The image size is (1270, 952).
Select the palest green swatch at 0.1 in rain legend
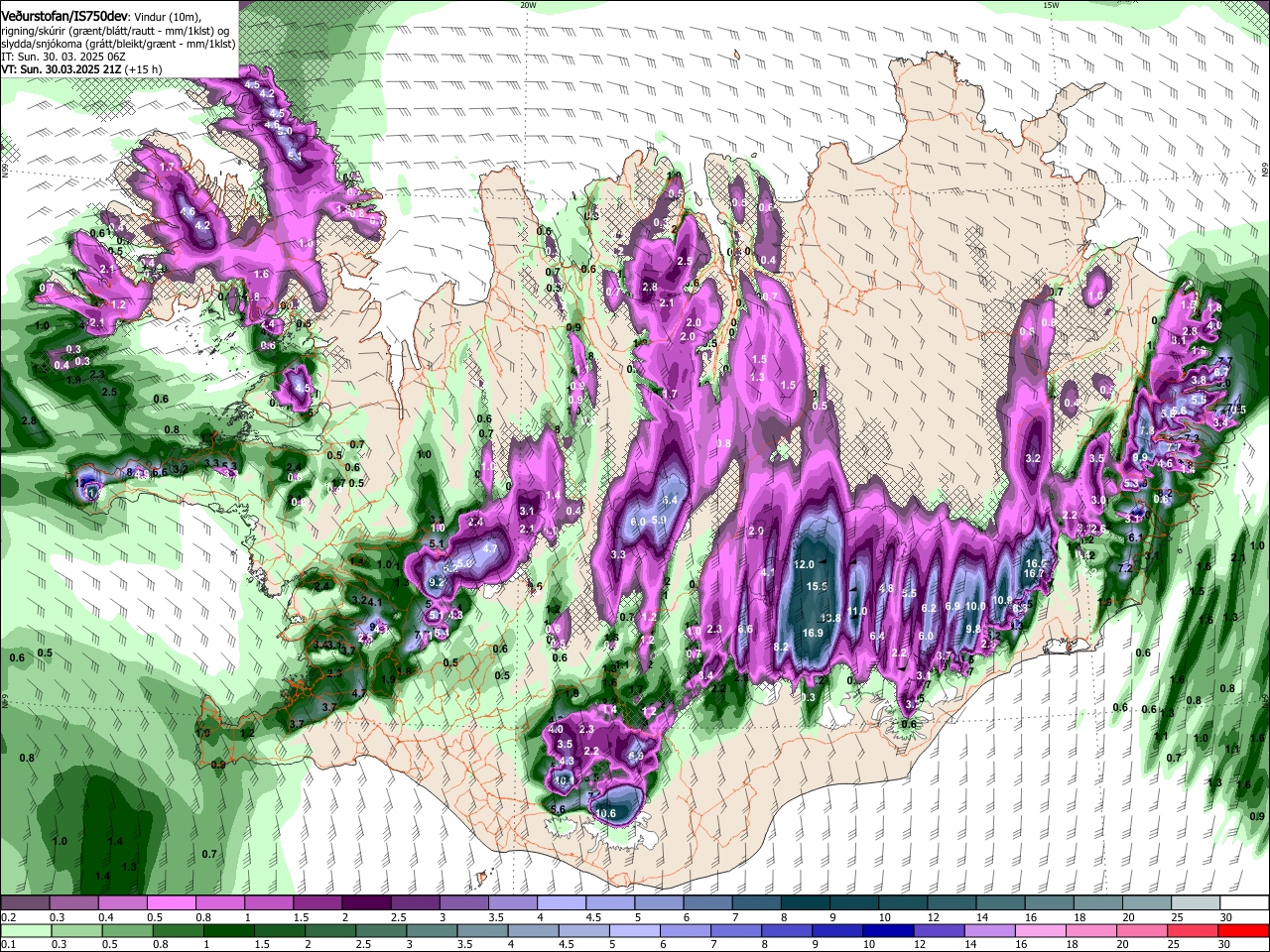25,931
